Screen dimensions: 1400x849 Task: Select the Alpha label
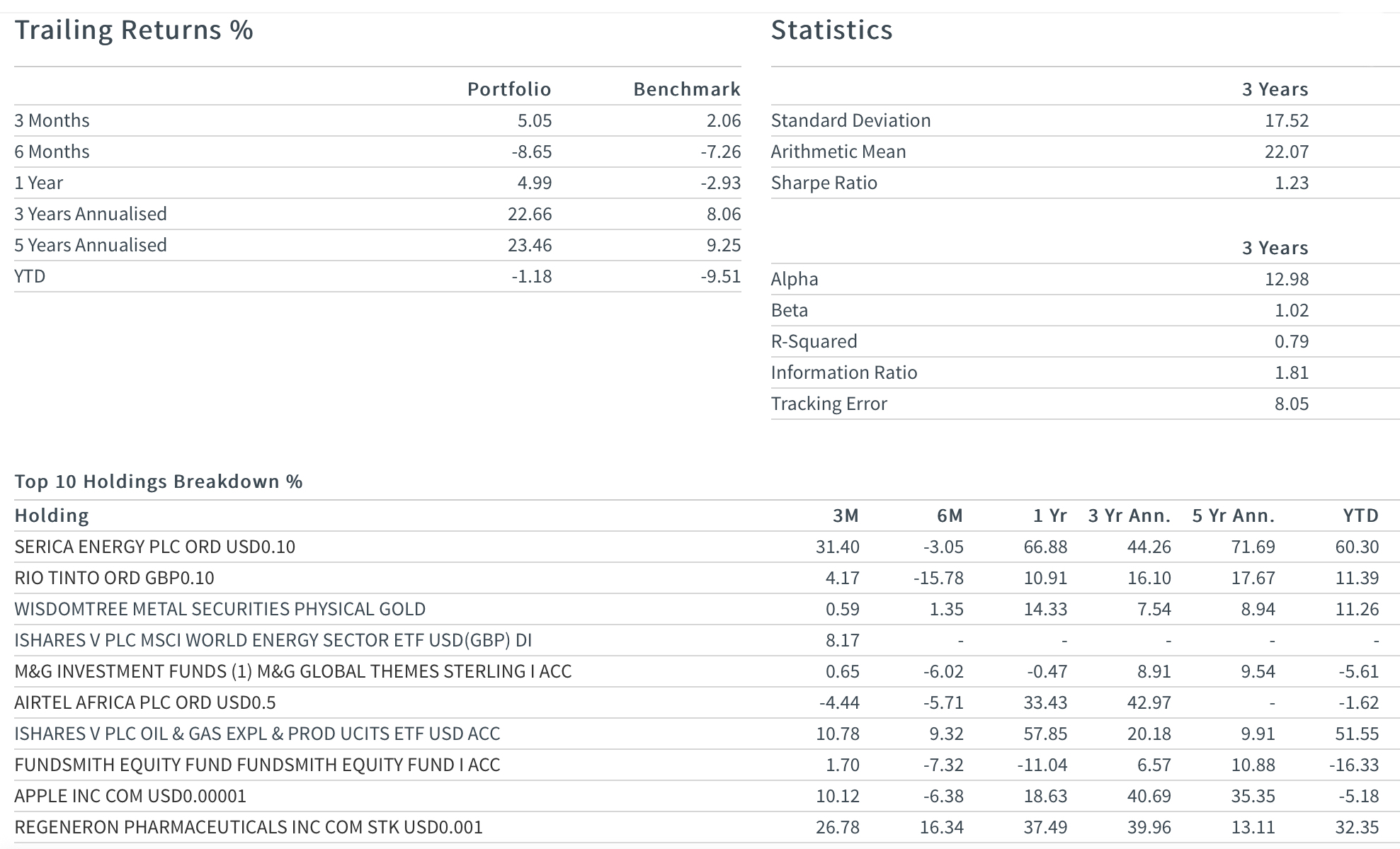(795, 279)
